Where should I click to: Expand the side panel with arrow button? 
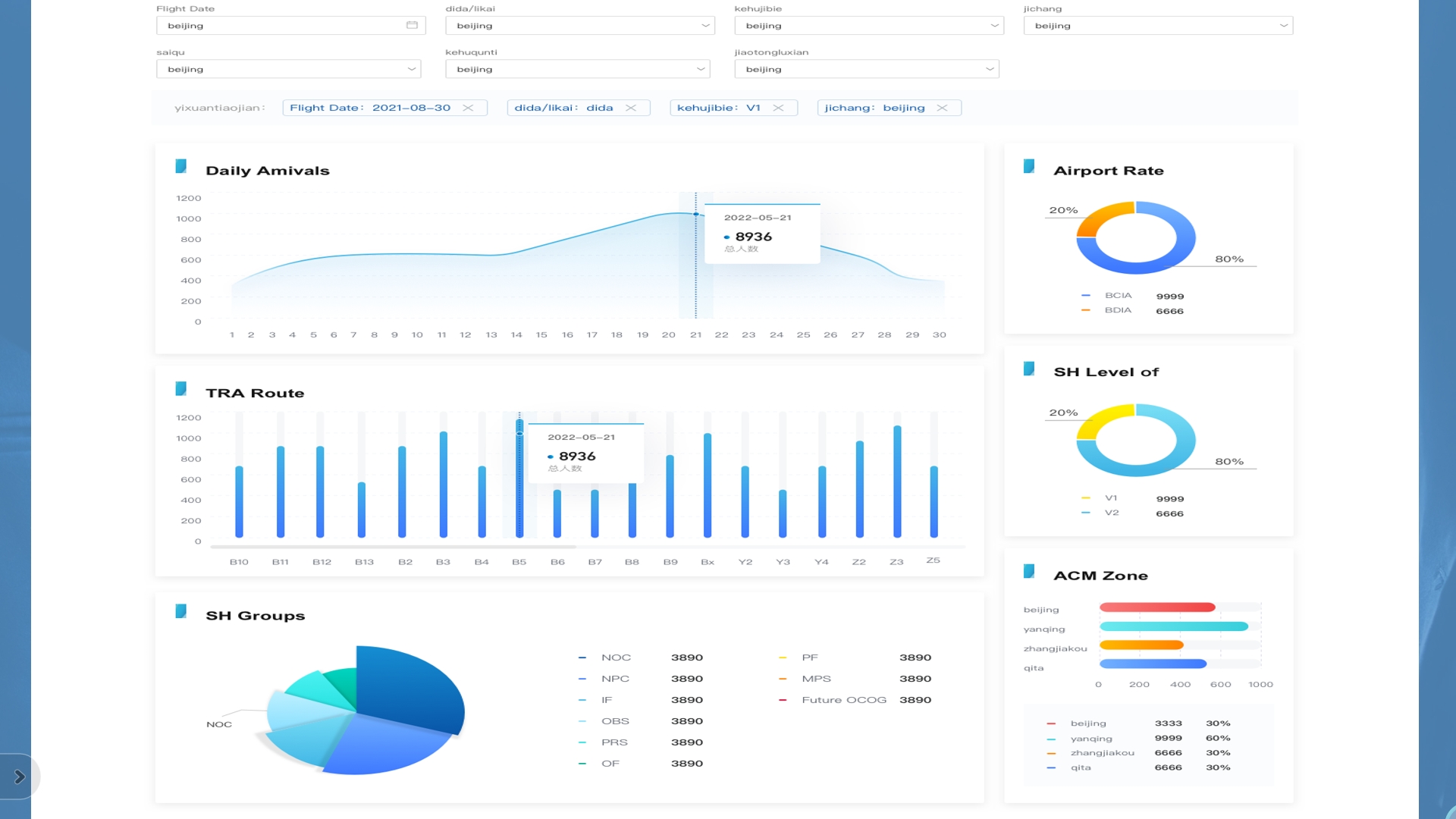(x=19, y=777)
